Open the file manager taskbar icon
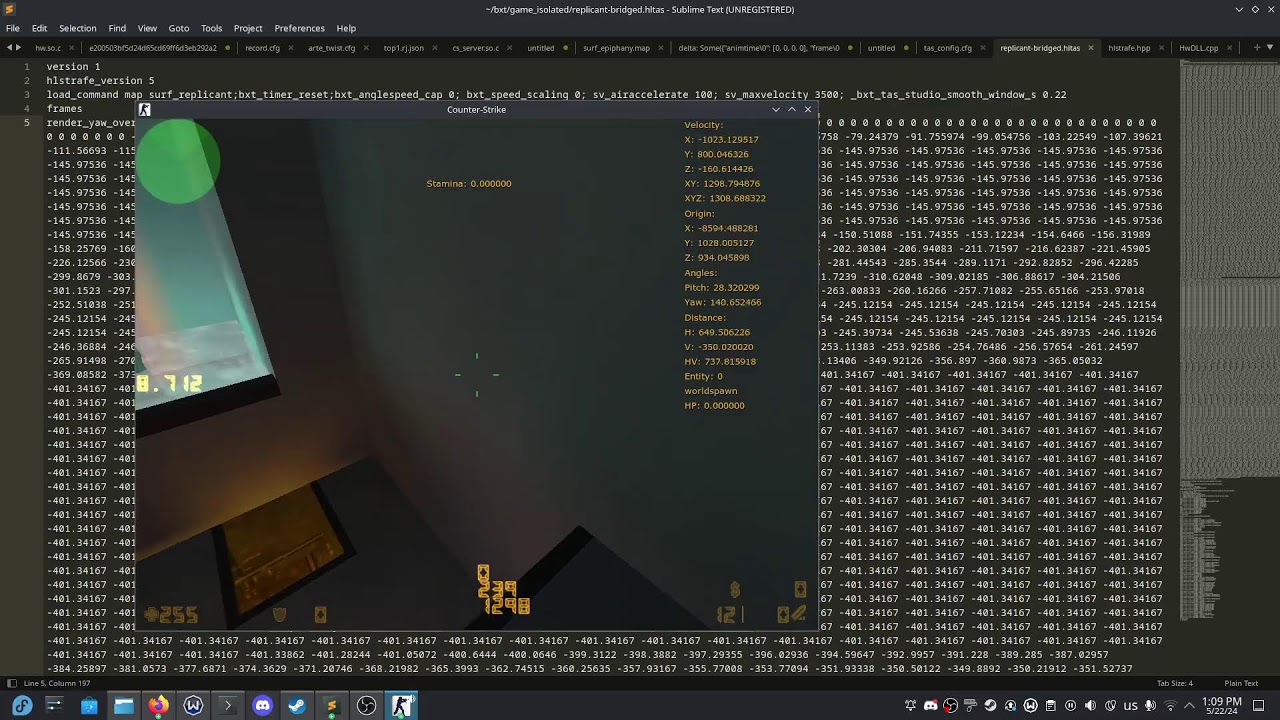This screenshot has height=720, width=1280. [123, 705]
